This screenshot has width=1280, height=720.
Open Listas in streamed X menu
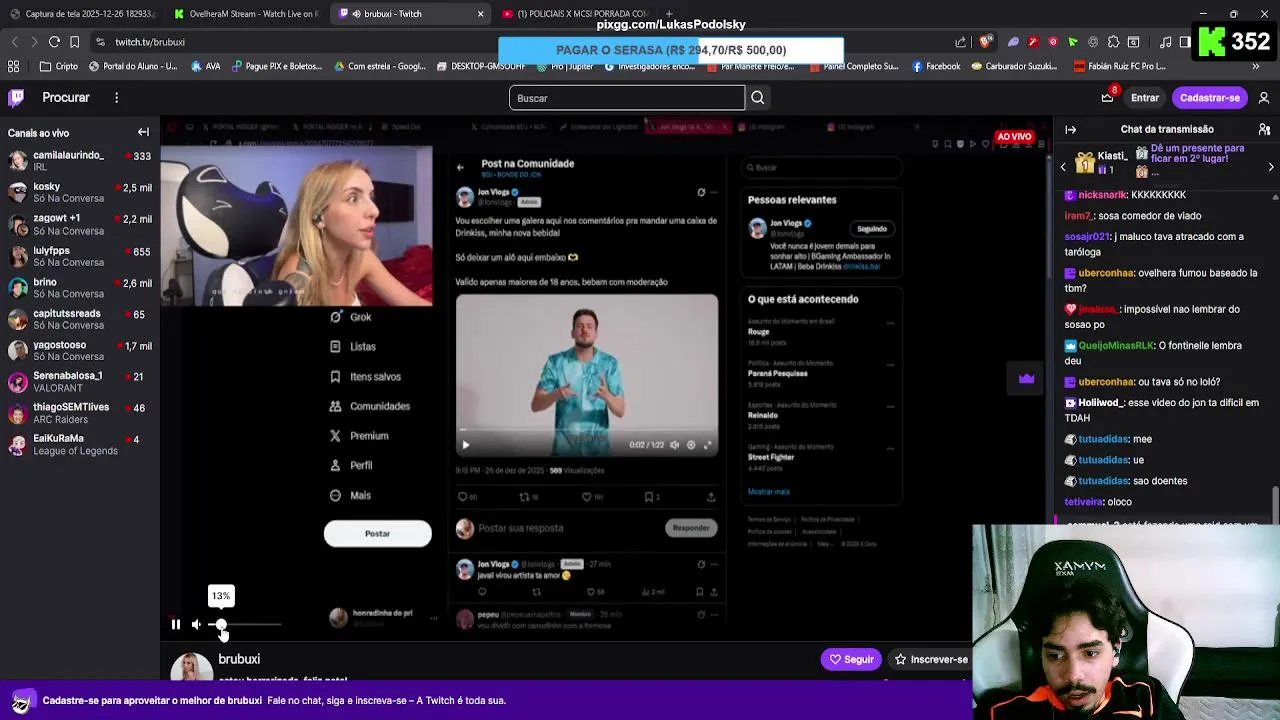[x=353, y=347]
